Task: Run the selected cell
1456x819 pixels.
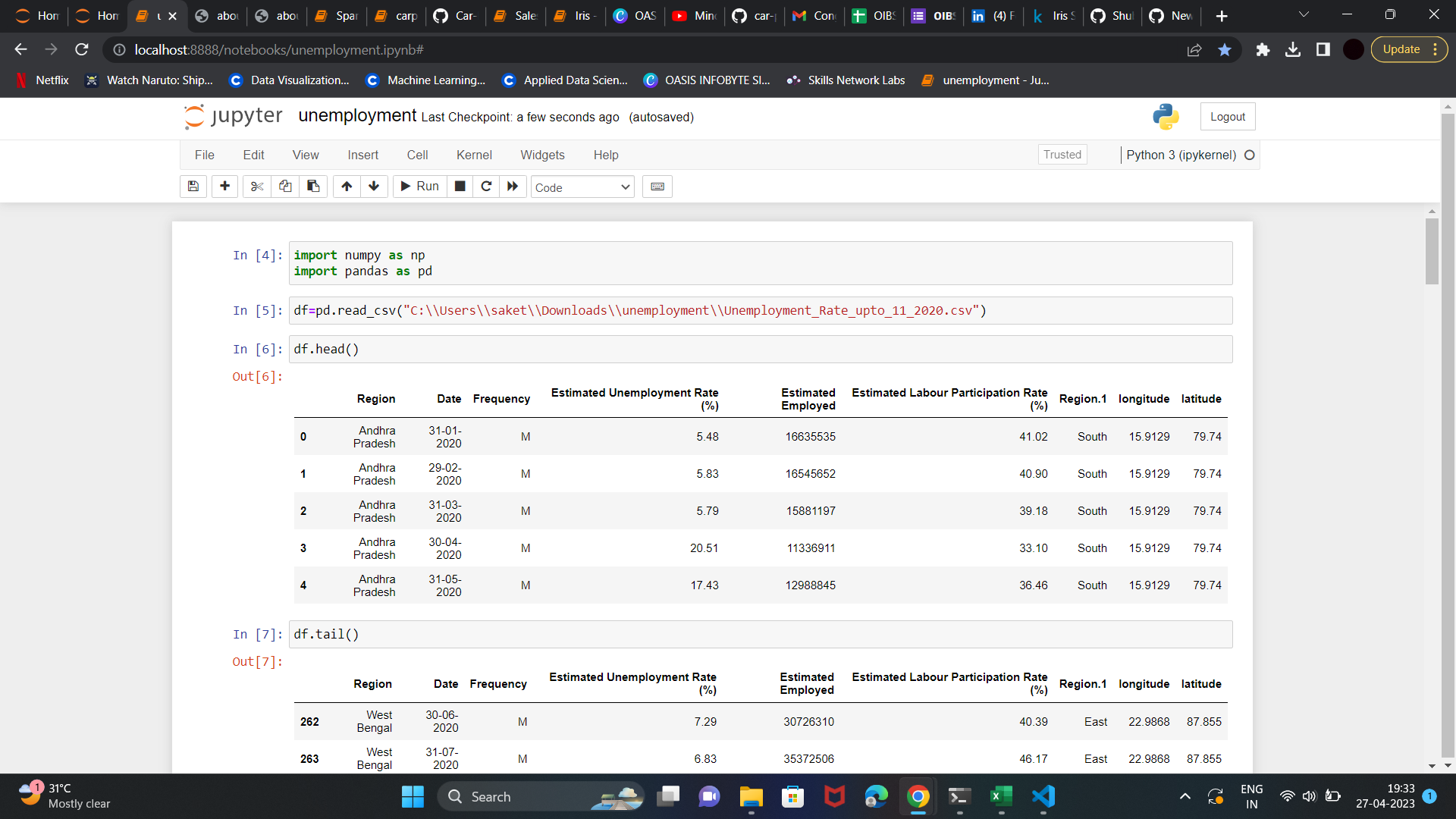Action: [x=419, y=187]
